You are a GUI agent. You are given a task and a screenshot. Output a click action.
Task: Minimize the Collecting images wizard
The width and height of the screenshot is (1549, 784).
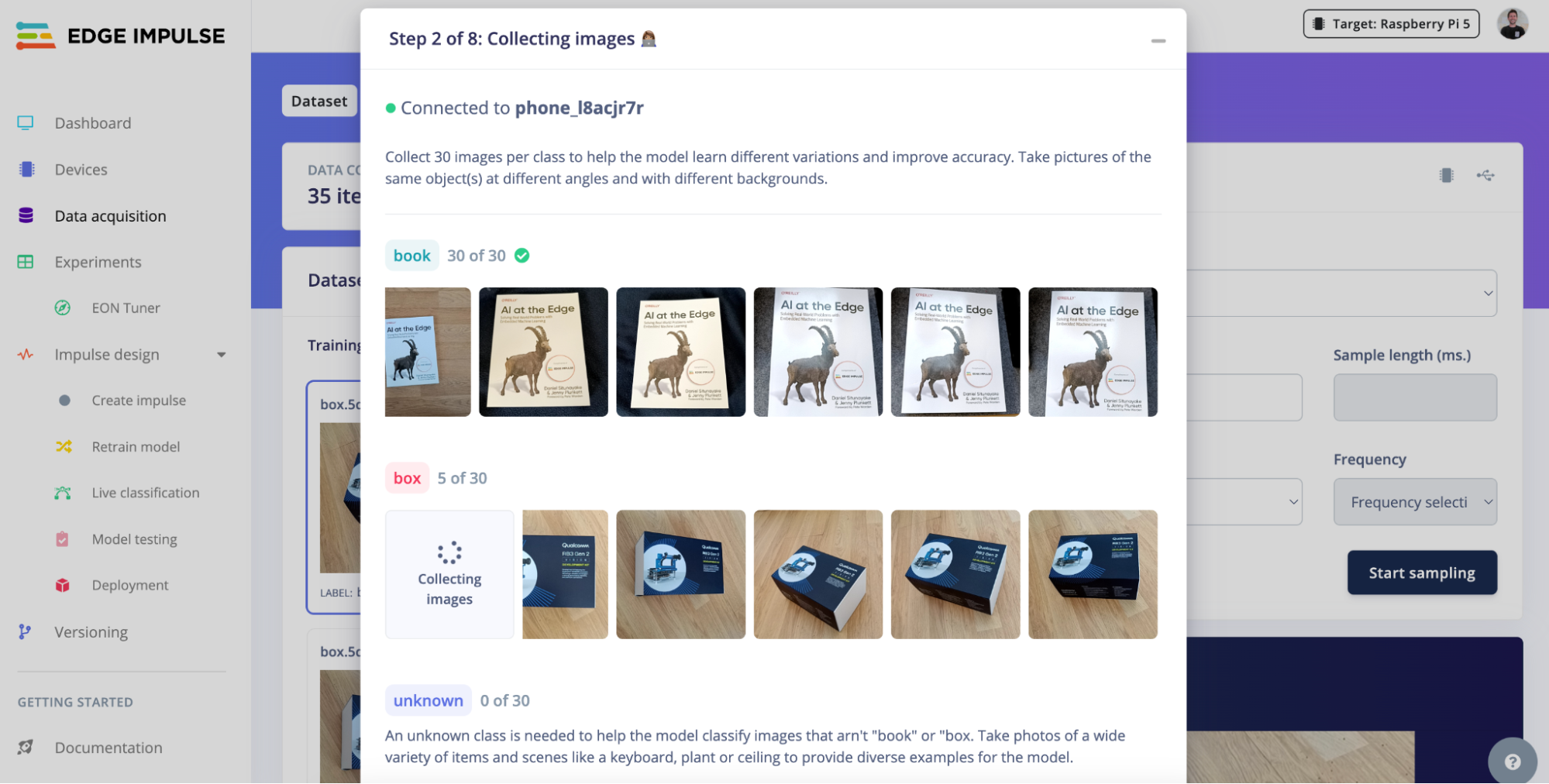click(1158, 40)
